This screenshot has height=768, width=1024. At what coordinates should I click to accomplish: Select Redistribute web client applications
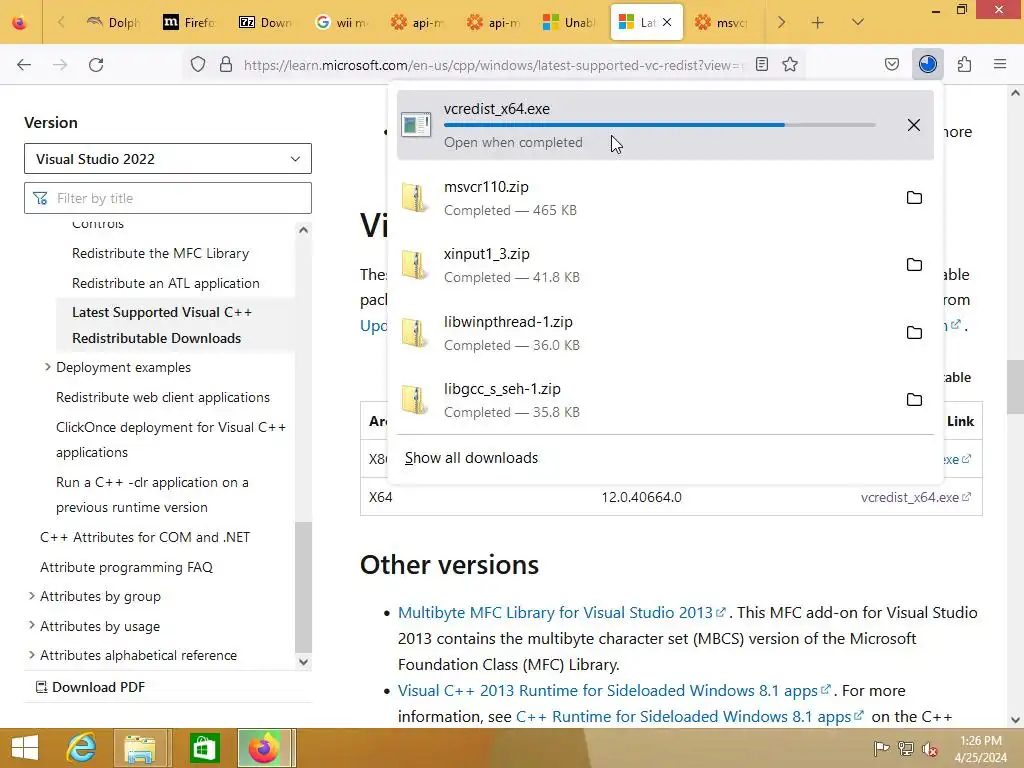pos(163,397)
